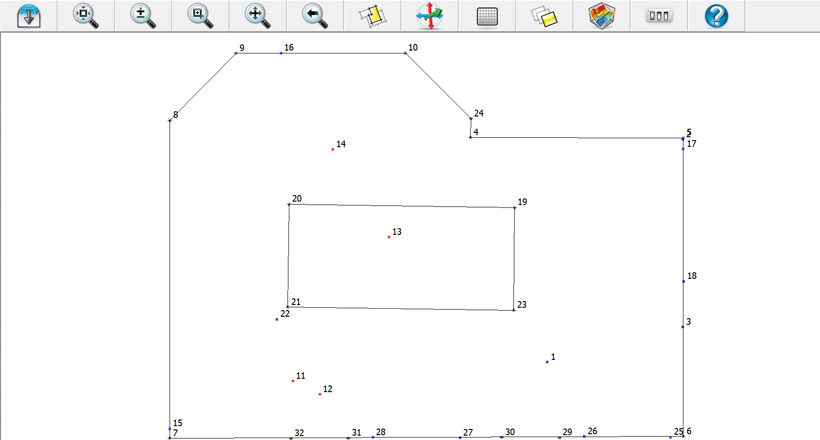820x440 pixels.
Task: Select blue point 22 below the rectangle
Action: pos(277,319)
